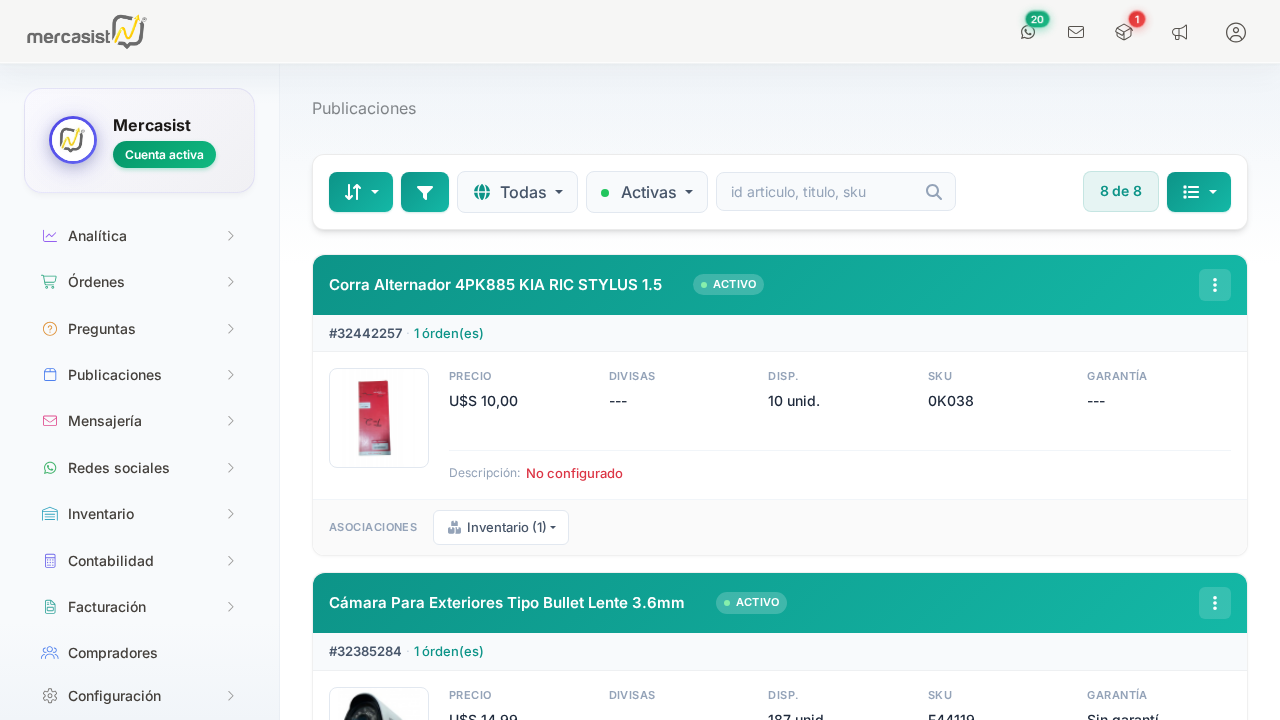Screen dimensions: 1280x720
Task: Click the funnel filter button
Action: point(425,192)
